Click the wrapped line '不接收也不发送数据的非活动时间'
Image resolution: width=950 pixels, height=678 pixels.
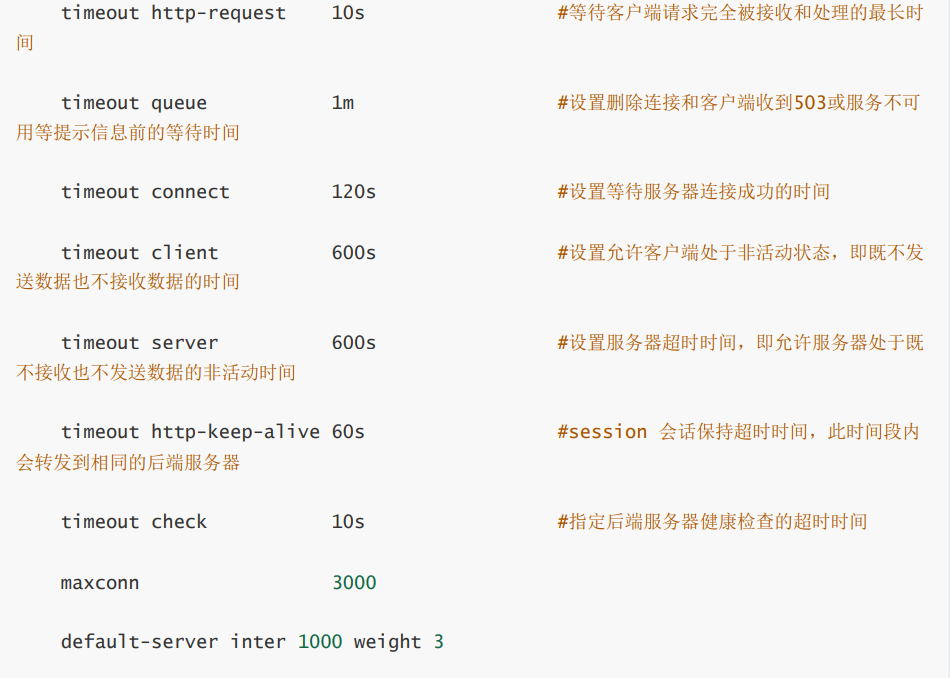(156, 373)
